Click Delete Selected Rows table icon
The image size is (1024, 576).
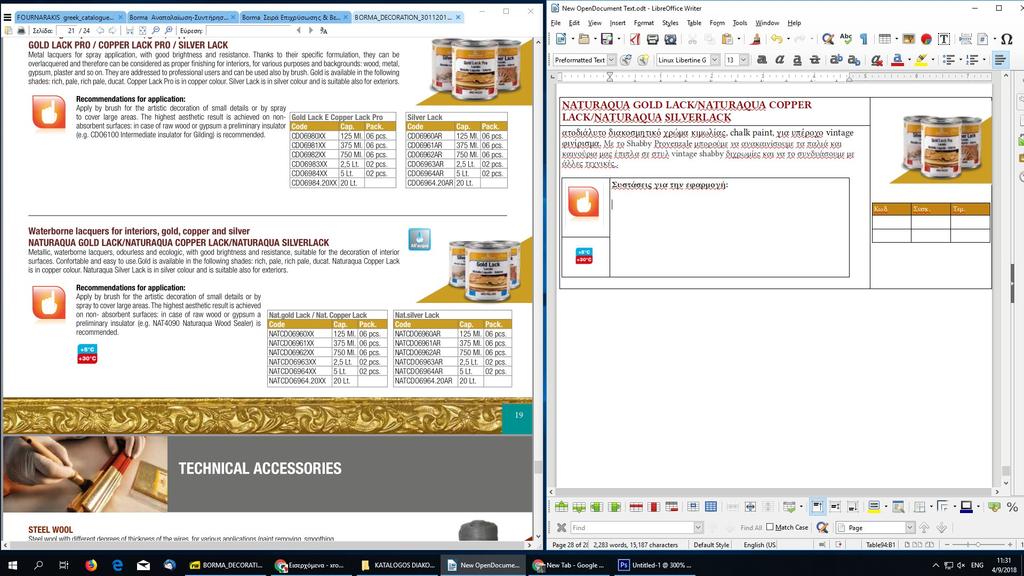click(636, 507)
